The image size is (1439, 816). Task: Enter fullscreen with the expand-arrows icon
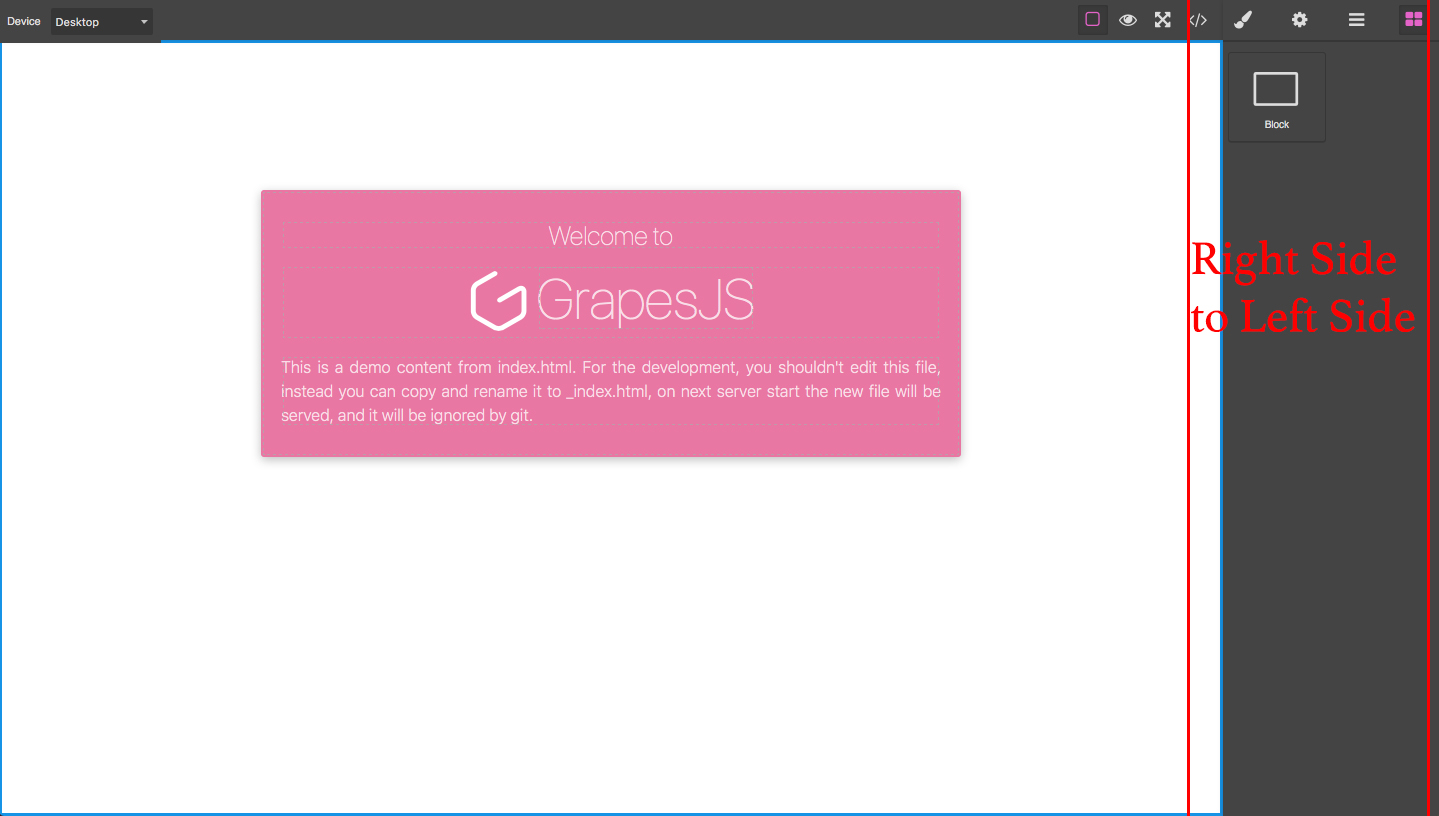point(1163,20)
